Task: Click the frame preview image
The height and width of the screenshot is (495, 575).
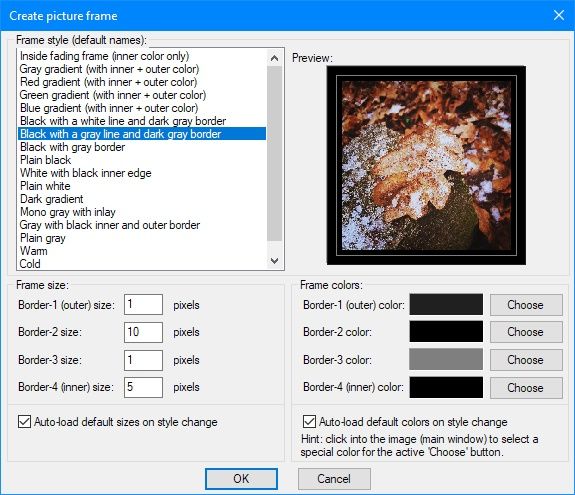Action: 426,165
